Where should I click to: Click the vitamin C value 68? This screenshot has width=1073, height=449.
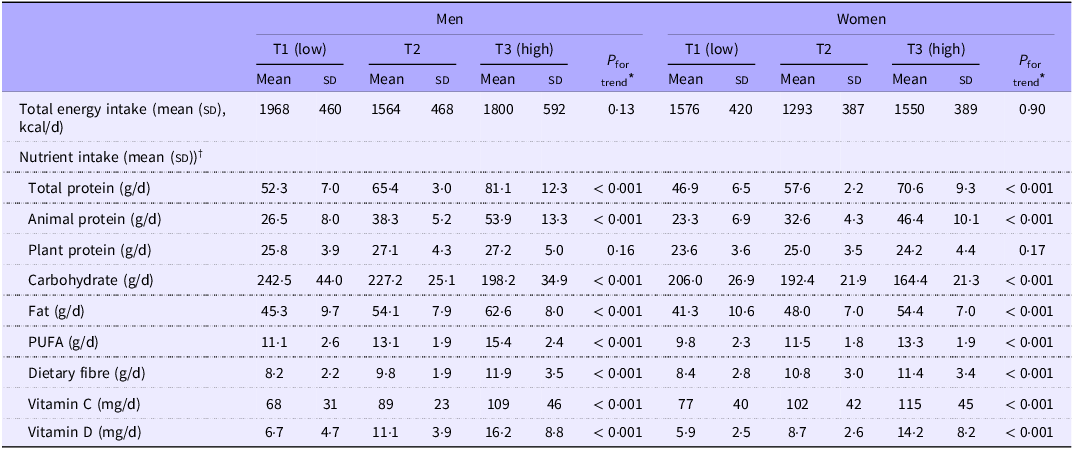[x=274, y=403]
